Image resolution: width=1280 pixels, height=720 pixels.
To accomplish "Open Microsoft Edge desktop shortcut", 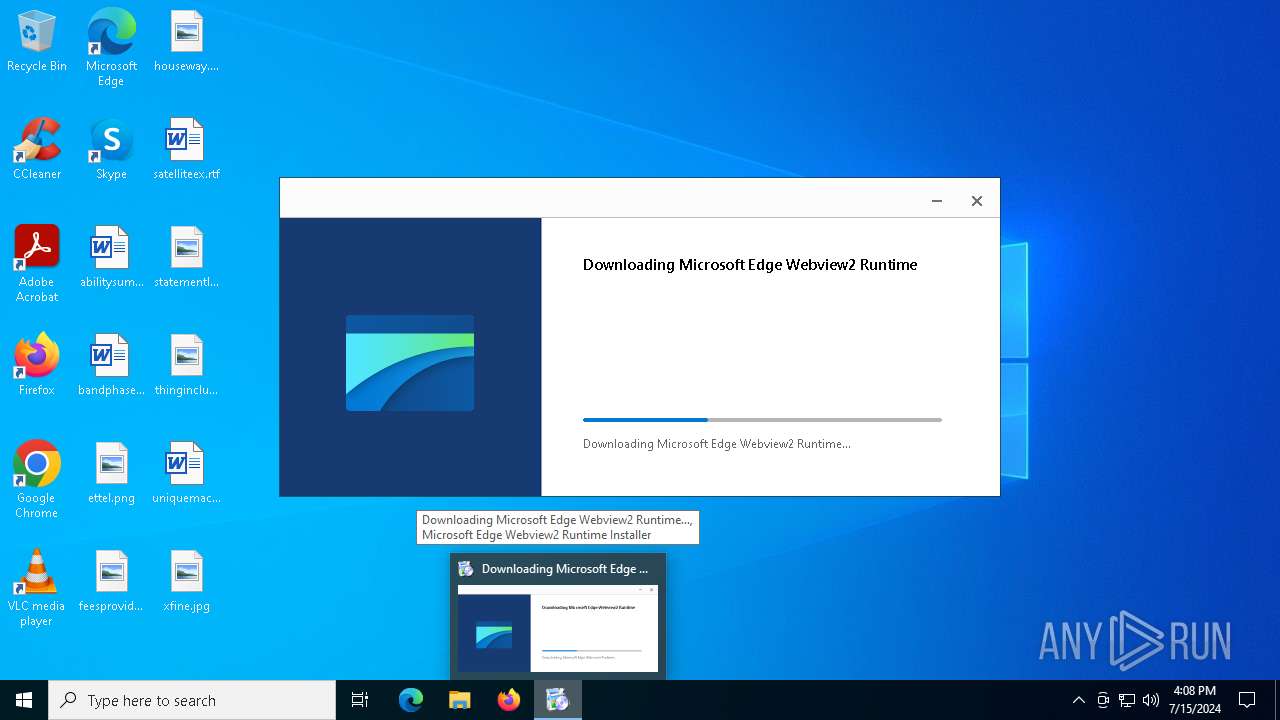I will [x=111, y=47].
